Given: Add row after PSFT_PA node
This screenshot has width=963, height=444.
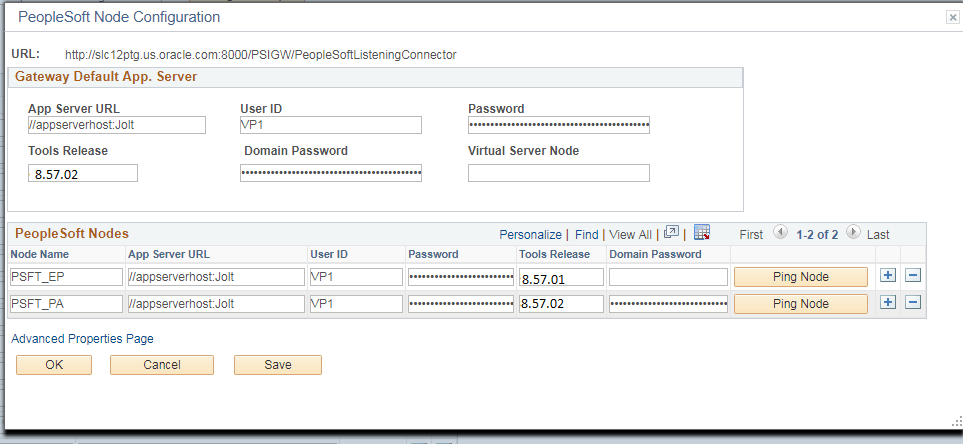Looking at the screenshot, I should [887, 302].
